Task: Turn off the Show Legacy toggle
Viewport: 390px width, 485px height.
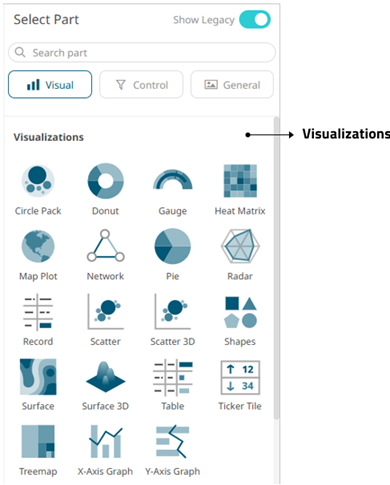Action: tap(255, 20)
